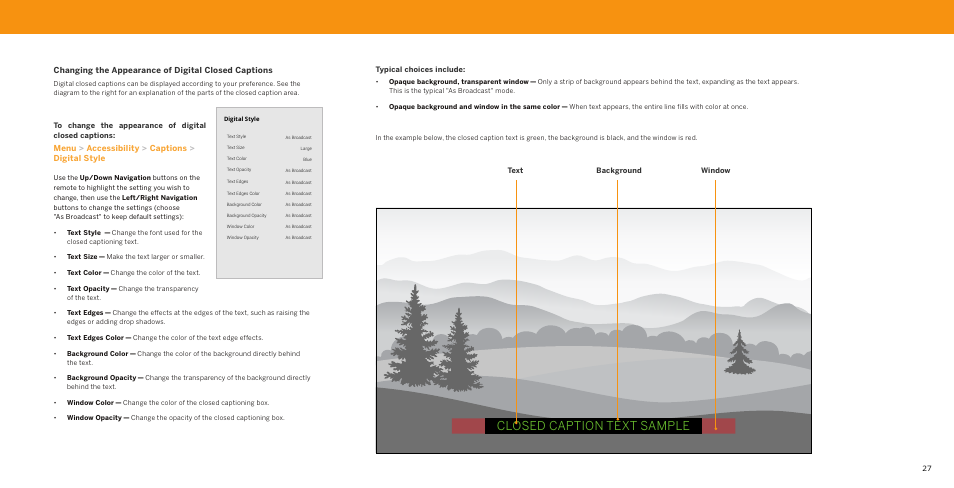Click the landscape illustration's tall left pine tree
The height and width of the screenshot is (488, 954).
click(415, 336)
